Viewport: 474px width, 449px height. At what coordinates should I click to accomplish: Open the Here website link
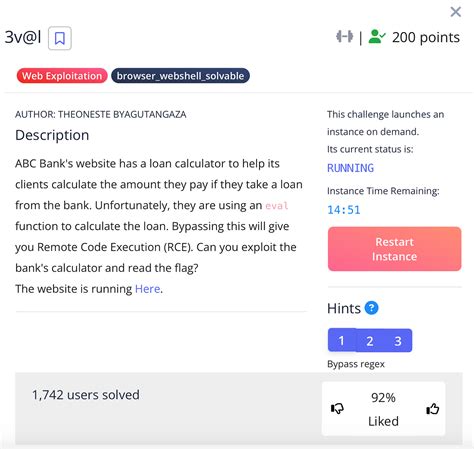(x=147, y=289)
